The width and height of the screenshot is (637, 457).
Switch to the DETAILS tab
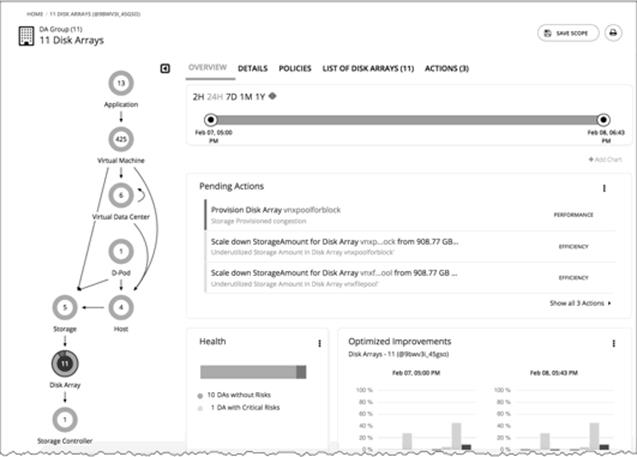253,68
